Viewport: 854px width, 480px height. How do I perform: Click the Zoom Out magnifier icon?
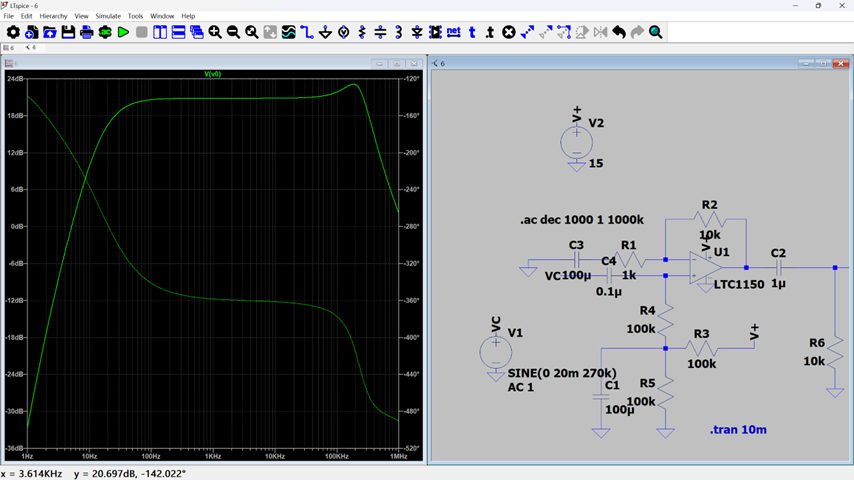[x=234, y=32]
